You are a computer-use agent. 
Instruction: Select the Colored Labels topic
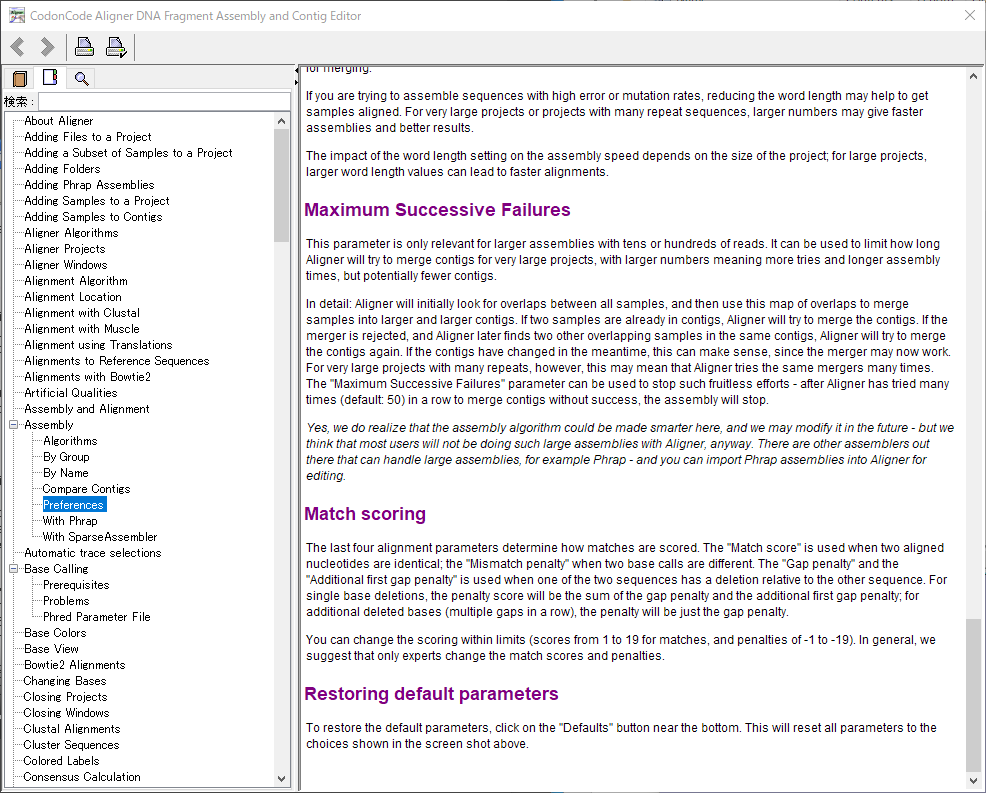coord(61,761)
